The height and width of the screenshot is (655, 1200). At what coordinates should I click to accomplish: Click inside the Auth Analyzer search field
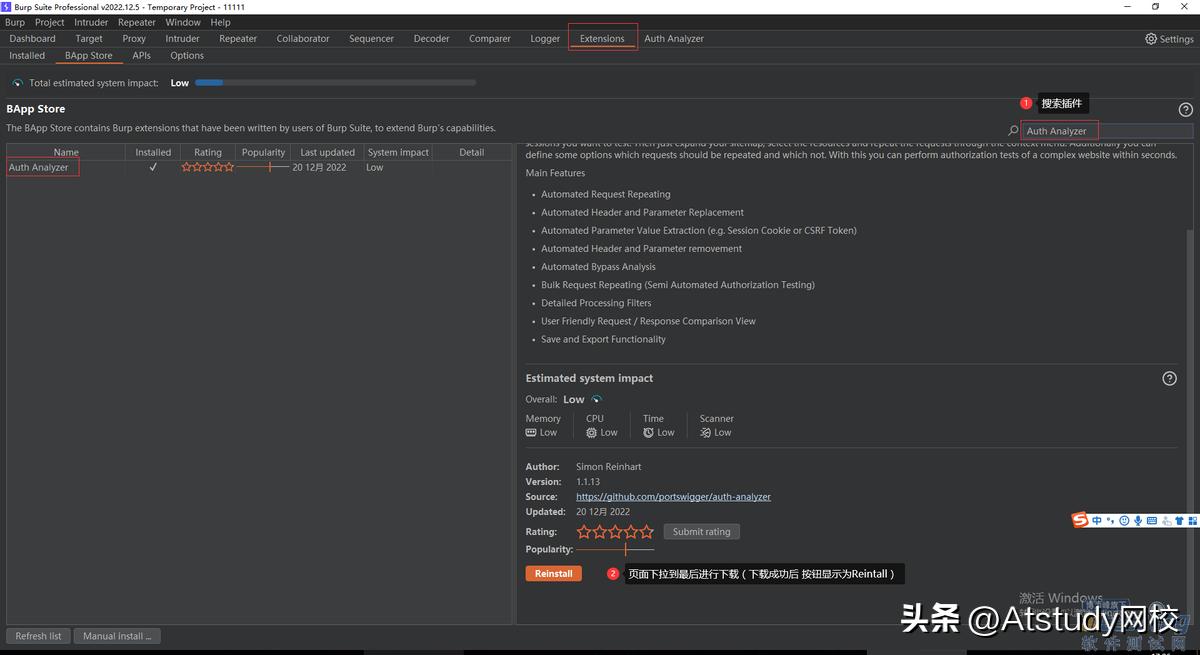1058,130
